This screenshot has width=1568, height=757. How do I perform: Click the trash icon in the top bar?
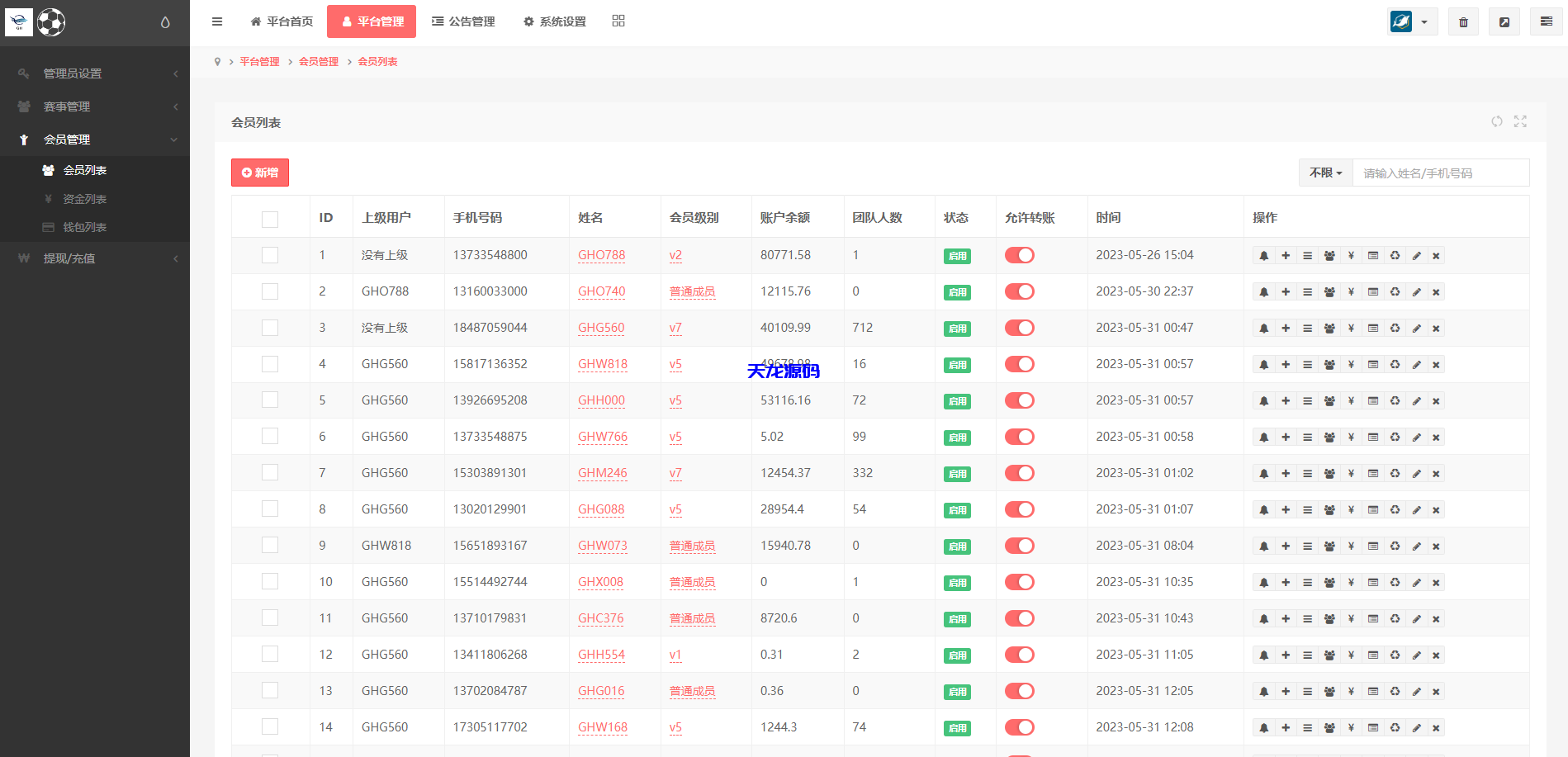(1462, 21)
